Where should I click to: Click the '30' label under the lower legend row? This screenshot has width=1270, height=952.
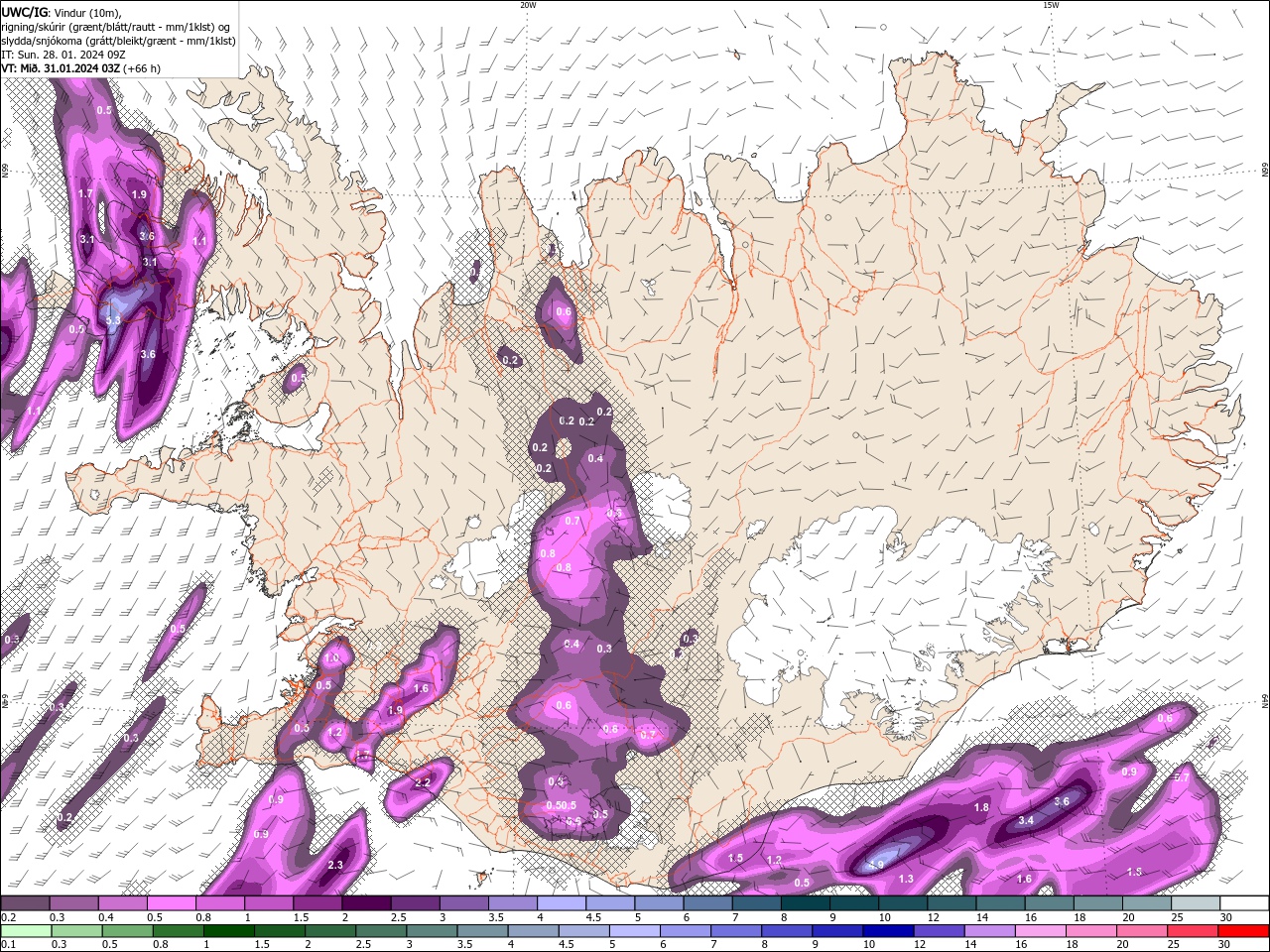1223,945
